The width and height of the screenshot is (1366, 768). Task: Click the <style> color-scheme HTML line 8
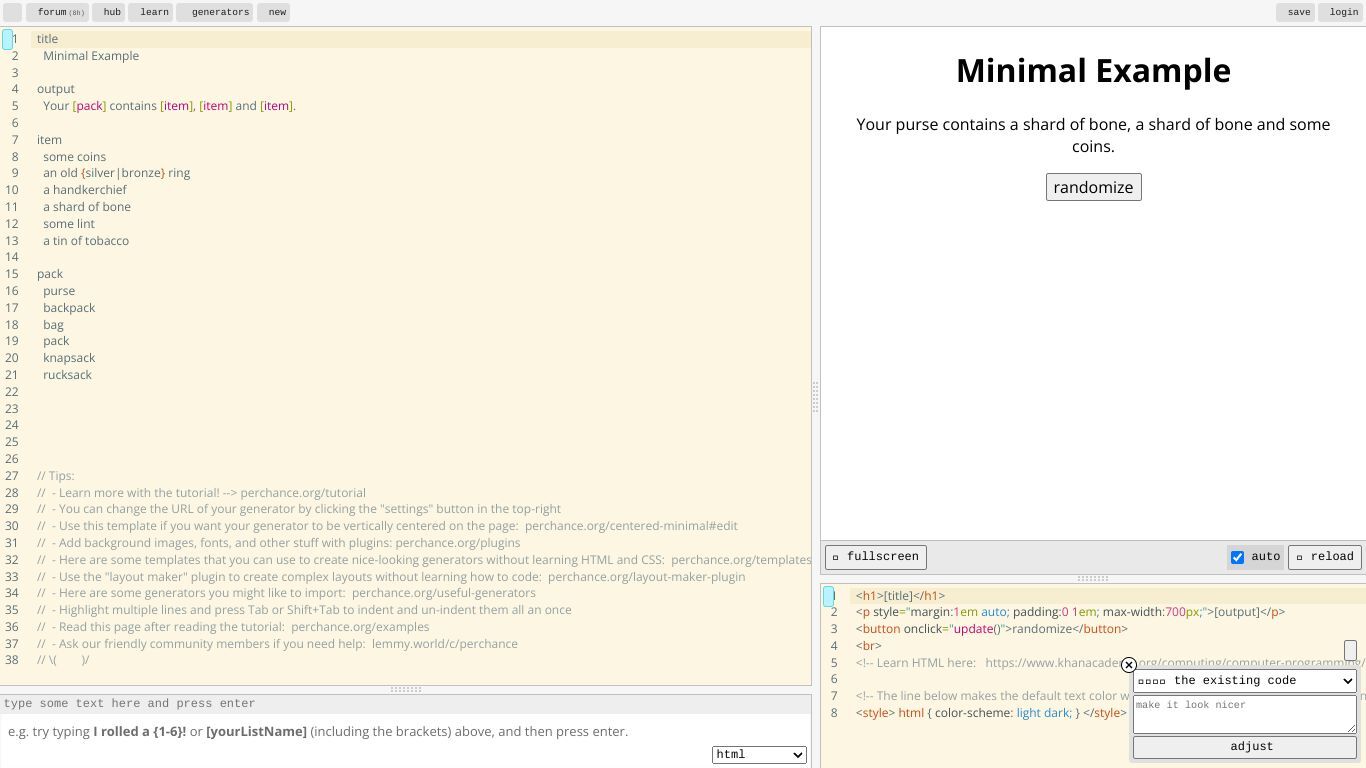(990, 713)
